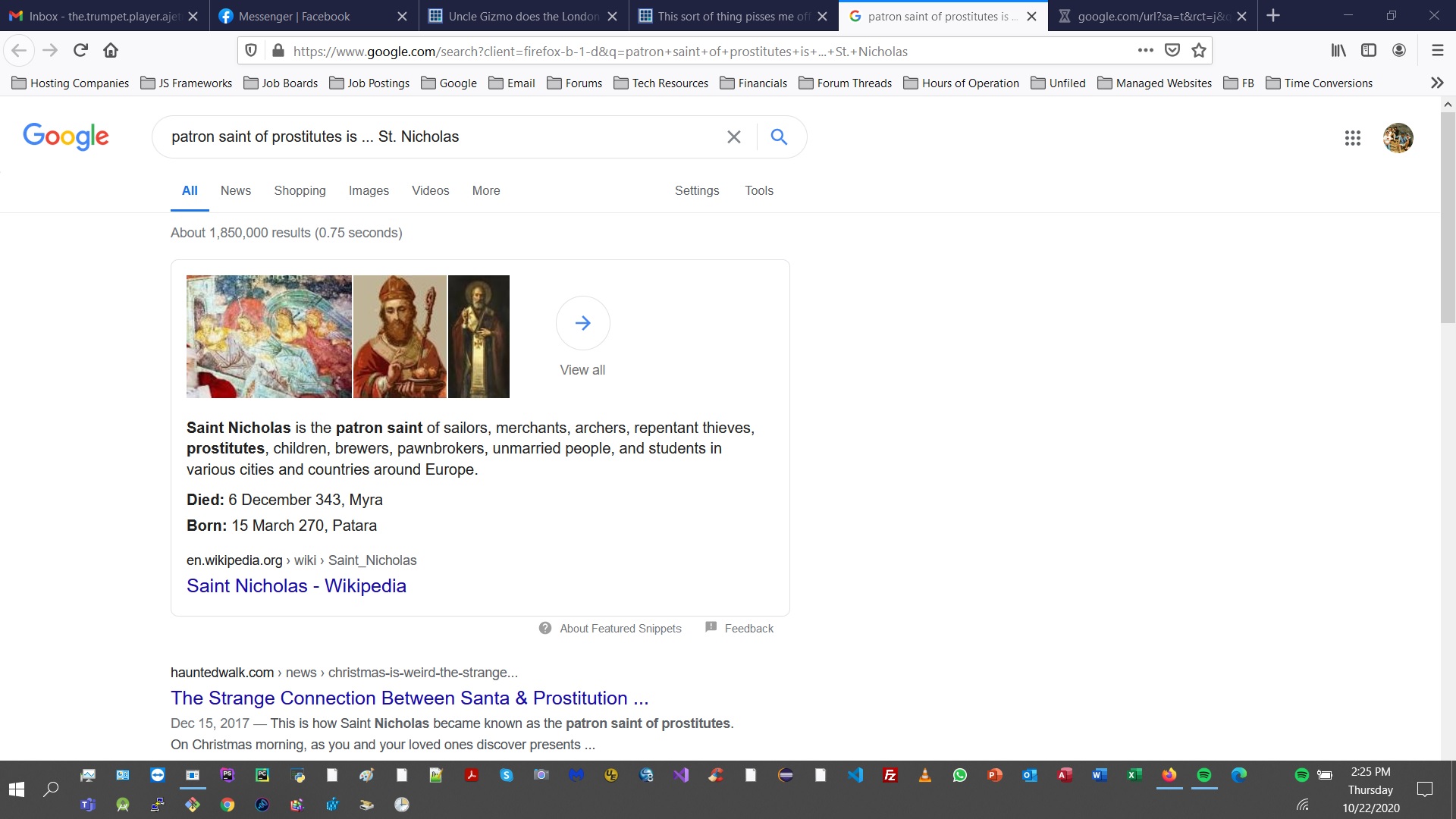Open FileZilla from the taskbar
The width and height of the screenshot is (1456, 819).
pyautogui.click(x=890, y=775)
